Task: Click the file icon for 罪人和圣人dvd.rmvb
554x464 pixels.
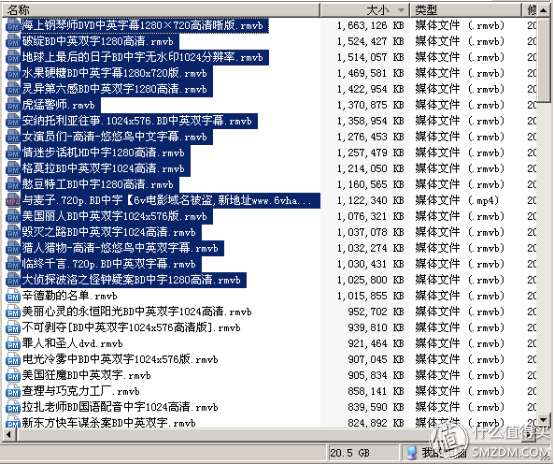Action: (x=13, y=344)
